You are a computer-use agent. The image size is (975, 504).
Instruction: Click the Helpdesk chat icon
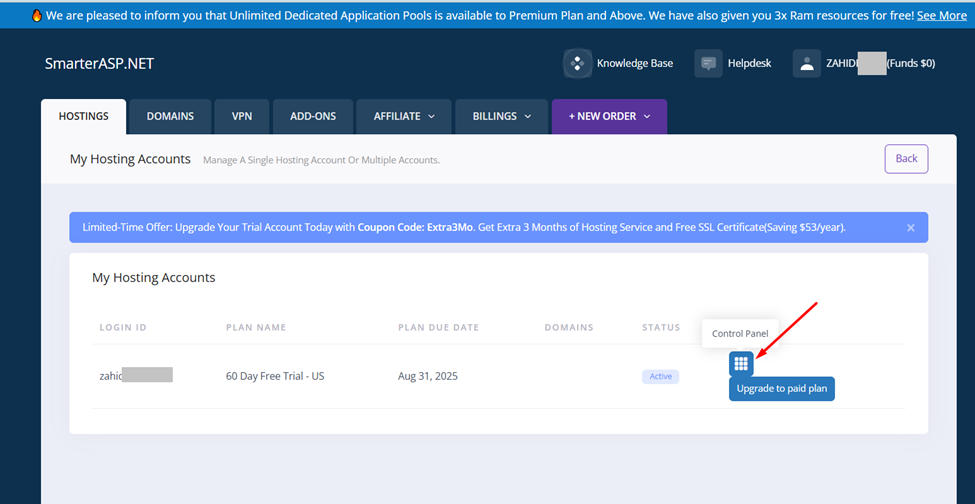coord(708,63)
